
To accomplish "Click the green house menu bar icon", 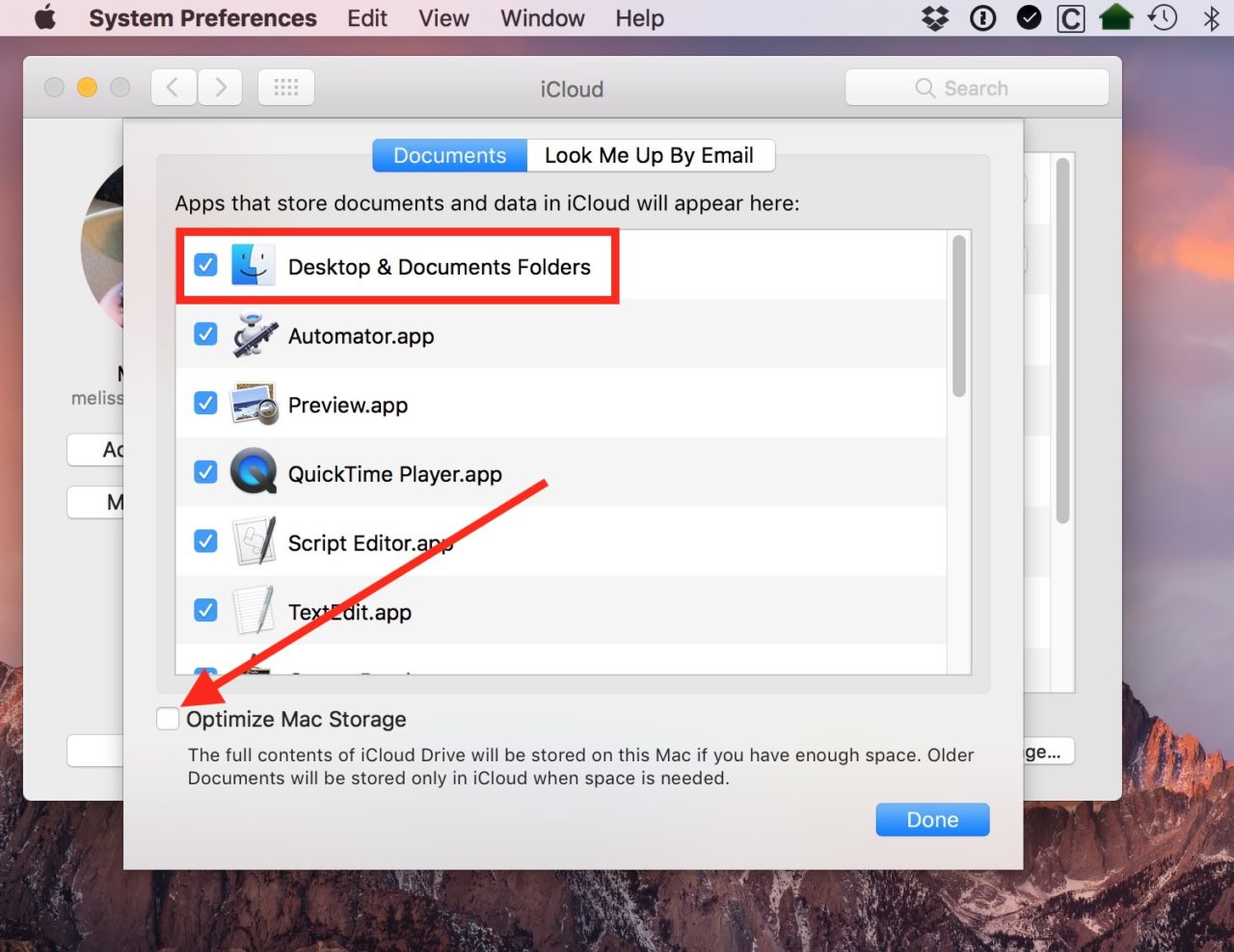I will (1116, 17).
